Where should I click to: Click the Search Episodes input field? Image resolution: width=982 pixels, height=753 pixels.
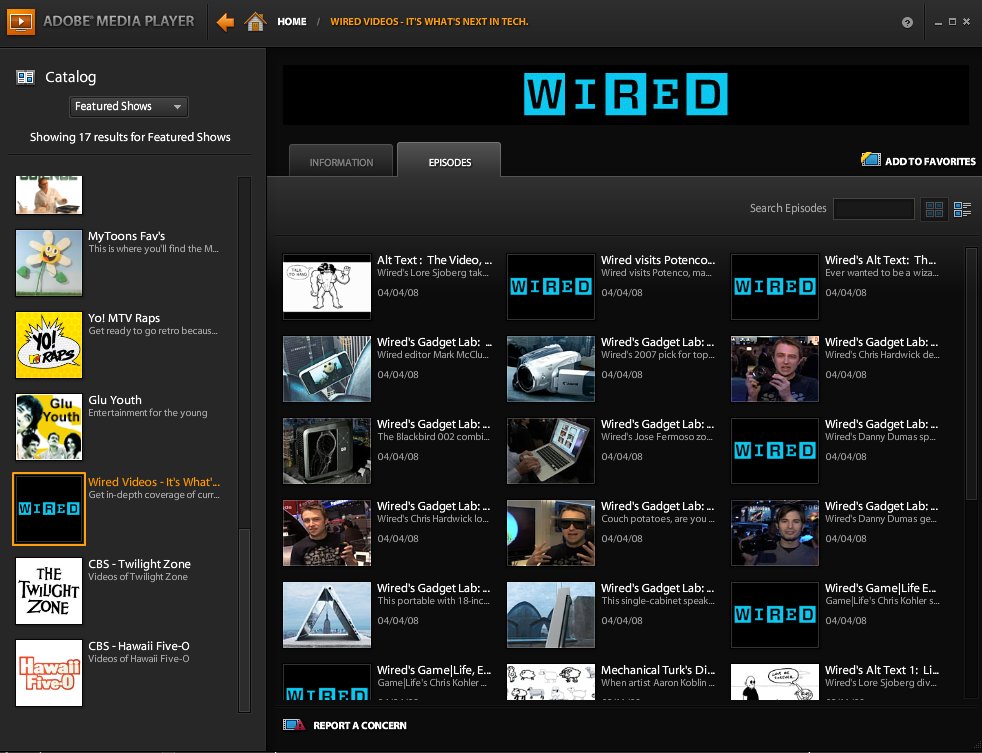coord(873,208)
